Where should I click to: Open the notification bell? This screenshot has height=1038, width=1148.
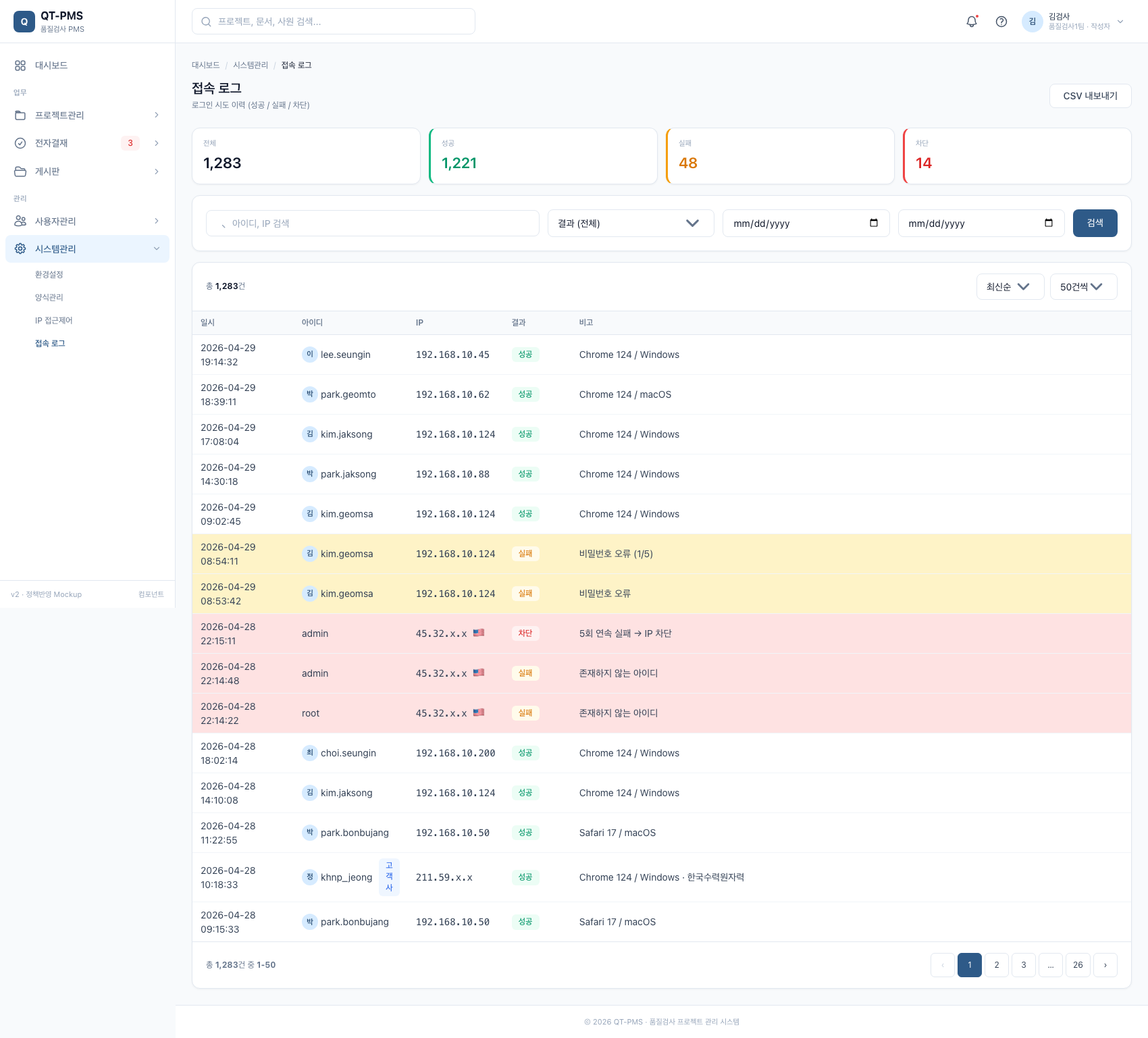(x=972, y=22)
